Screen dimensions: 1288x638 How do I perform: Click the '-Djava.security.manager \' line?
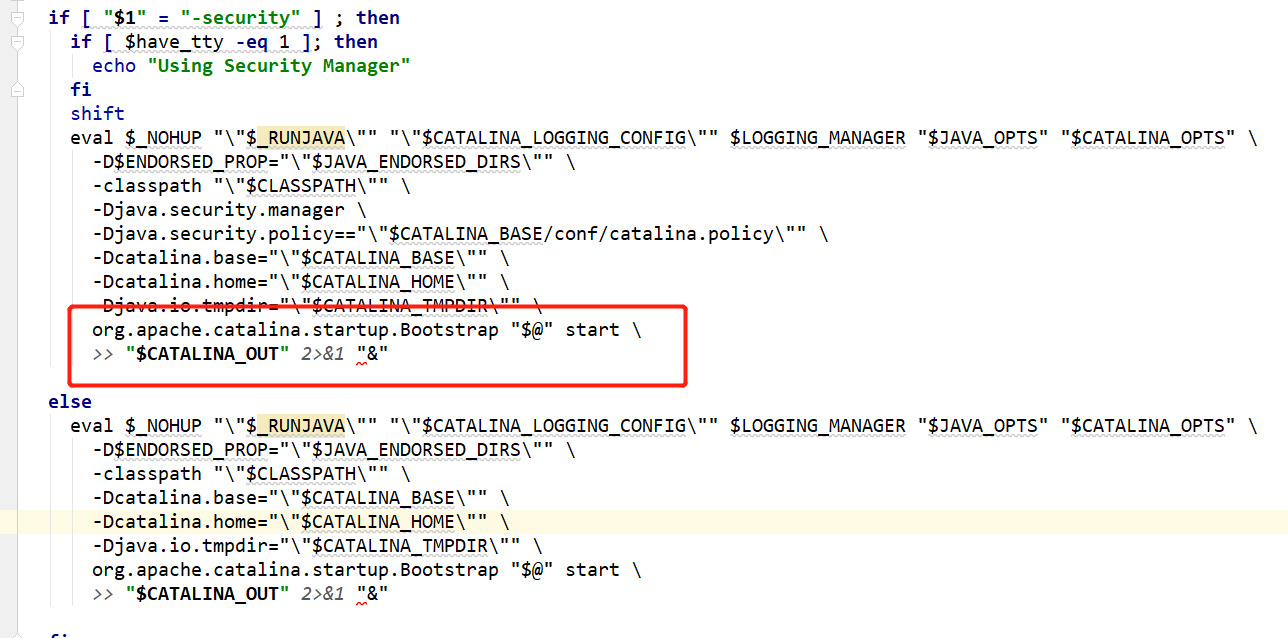click(229, 210)
